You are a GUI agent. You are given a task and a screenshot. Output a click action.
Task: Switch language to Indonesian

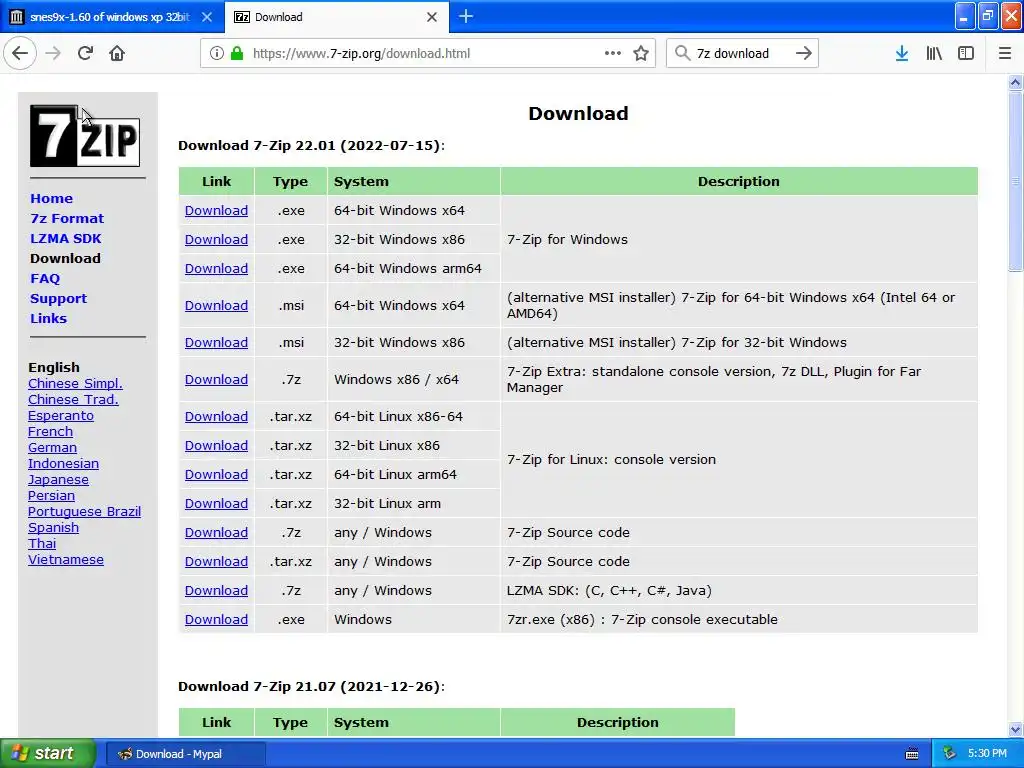[63, 464]
